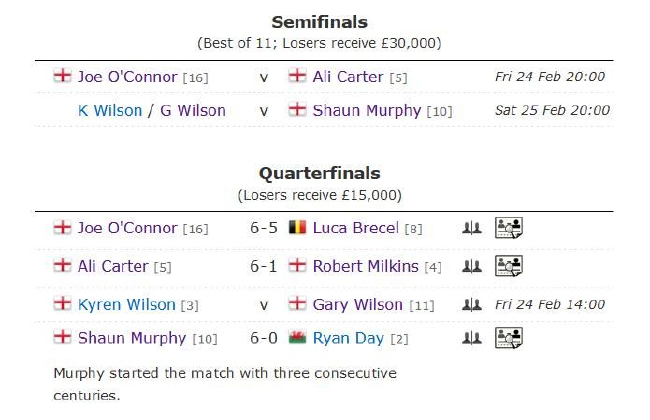650x420 pixels.
Task: Click the England flag next to Robert Milkins
Action: pos(297,266)
